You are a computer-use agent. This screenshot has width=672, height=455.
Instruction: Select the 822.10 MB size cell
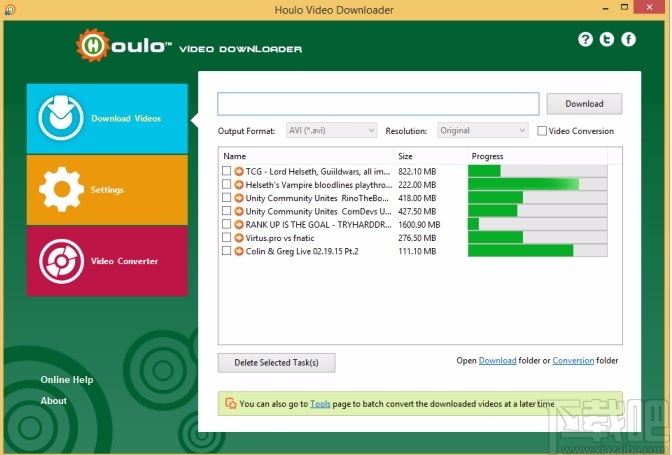417,171
